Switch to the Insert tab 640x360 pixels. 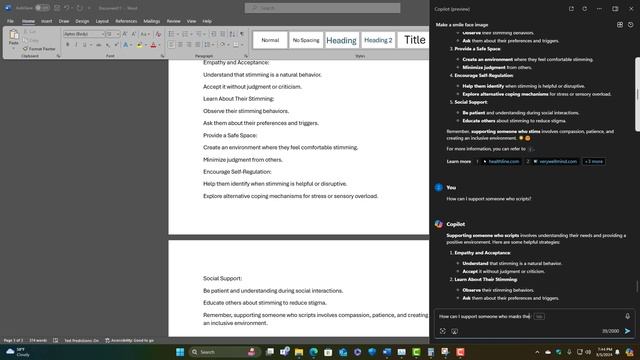click(47, 21)
